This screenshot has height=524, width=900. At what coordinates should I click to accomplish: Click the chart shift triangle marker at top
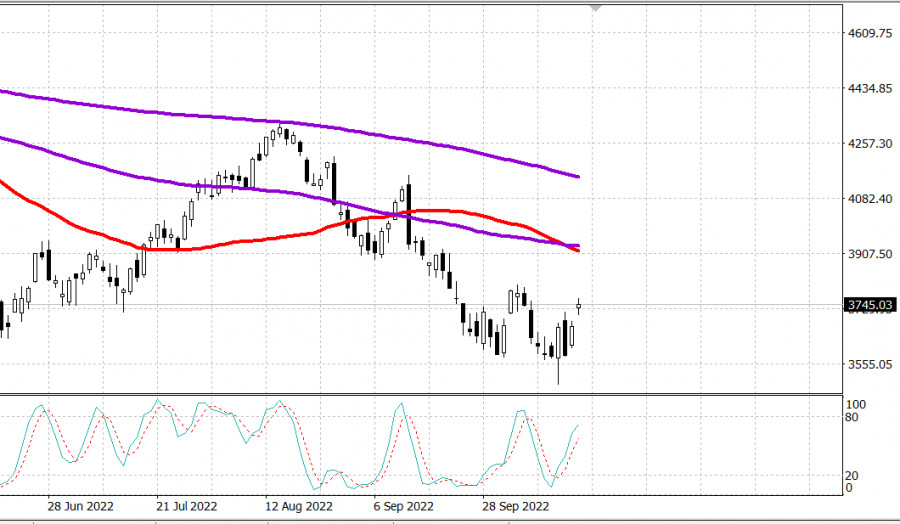[595, 8]
